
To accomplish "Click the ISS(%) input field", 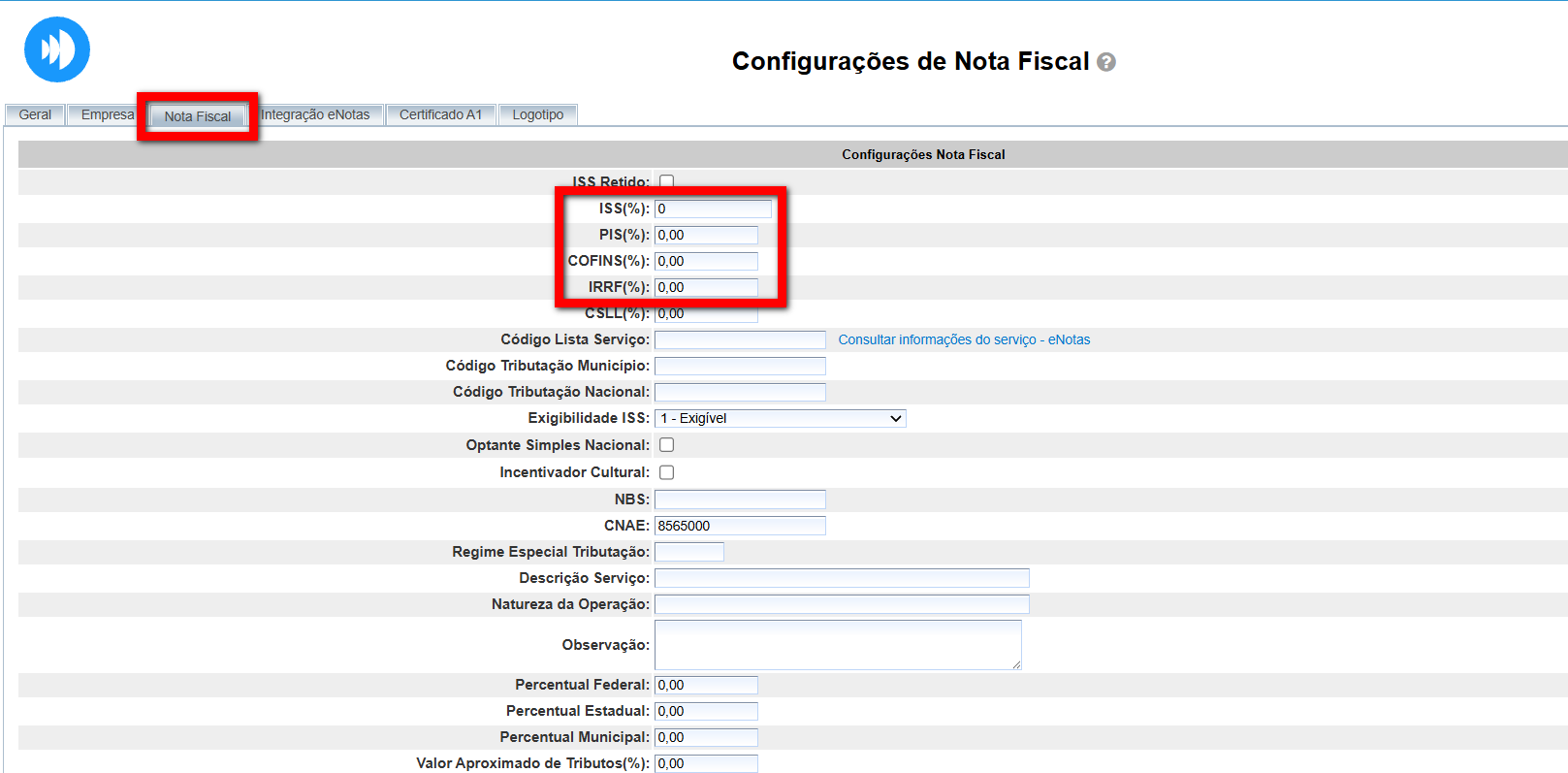I will pos(713,209).
